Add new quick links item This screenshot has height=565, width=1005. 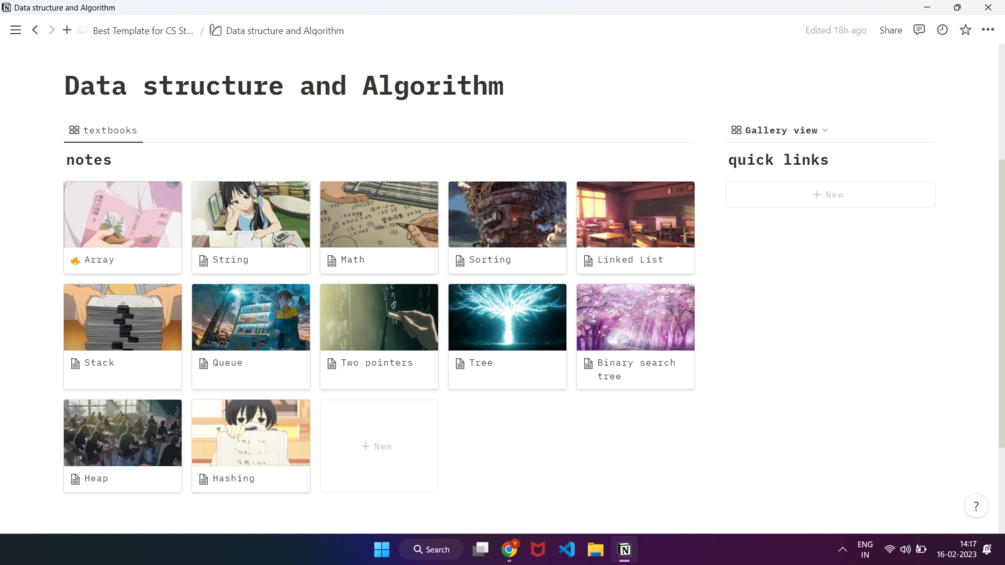pyautogui.click(x=830, y=194)
